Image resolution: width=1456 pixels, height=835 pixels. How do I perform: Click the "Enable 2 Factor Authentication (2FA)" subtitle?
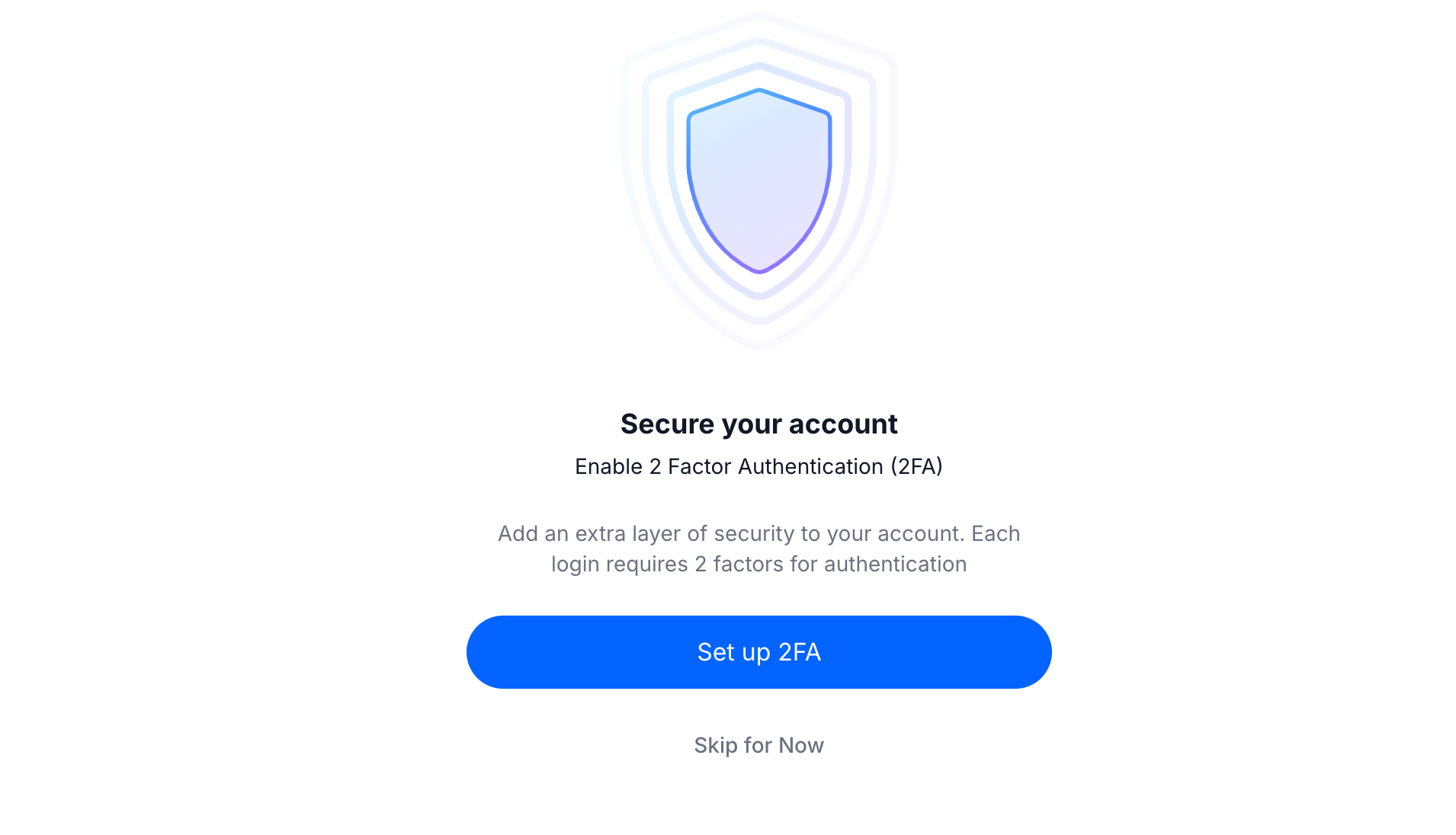click(758, 466)
